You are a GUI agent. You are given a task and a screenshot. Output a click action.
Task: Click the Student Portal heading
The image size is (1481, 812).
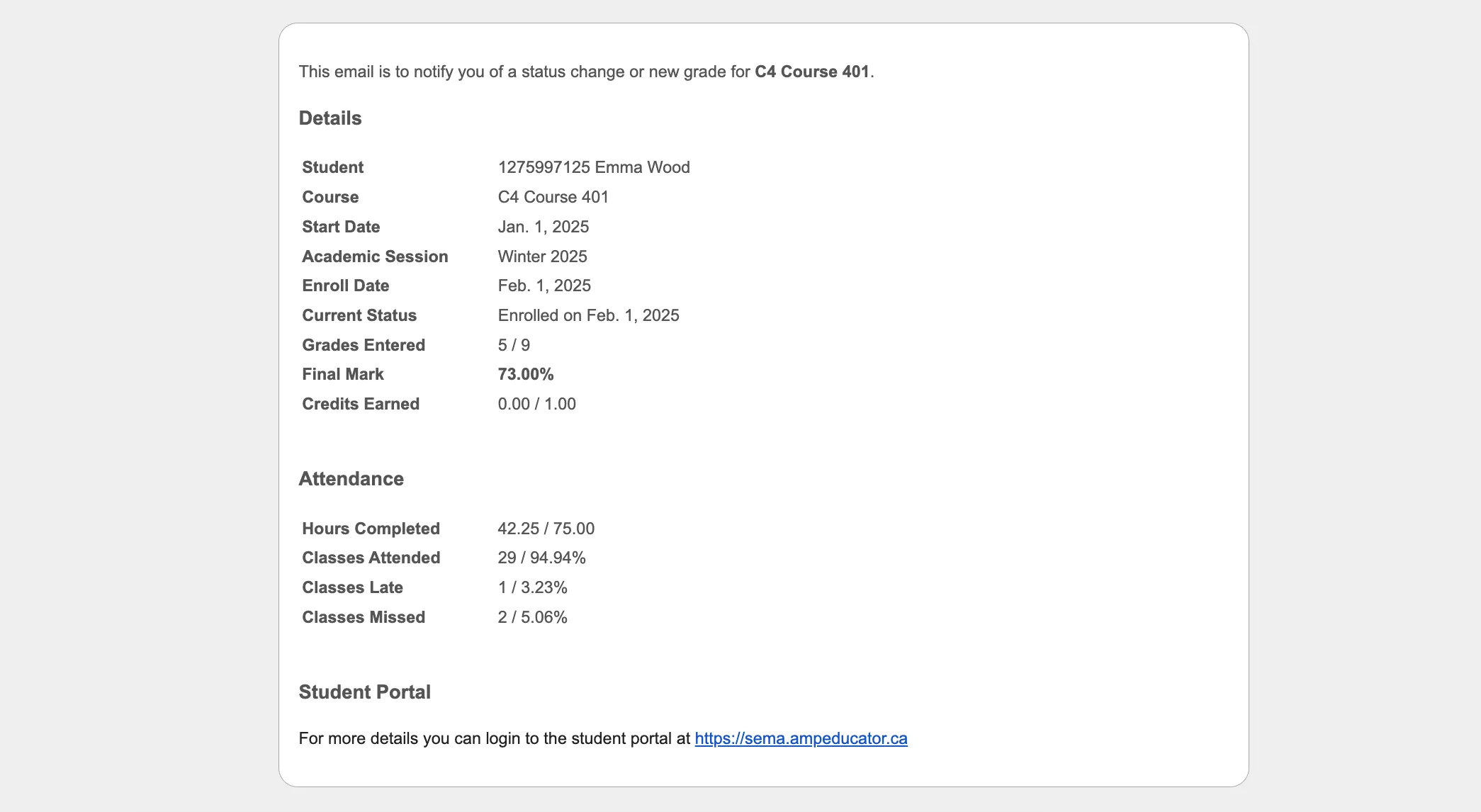pos(365,692)
